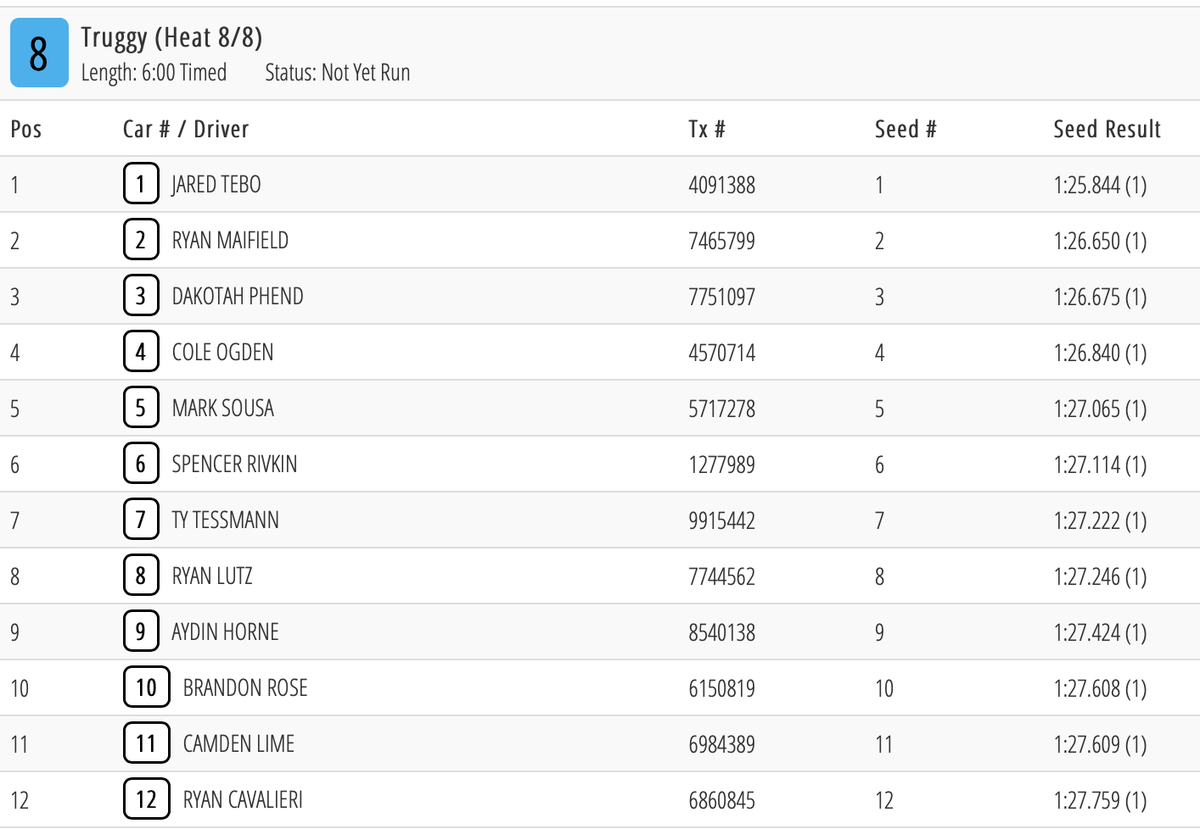The image size is (1200, 829).
Task: Click car number 8 badge for Ryan Lutz
Action: pos(141,576)
